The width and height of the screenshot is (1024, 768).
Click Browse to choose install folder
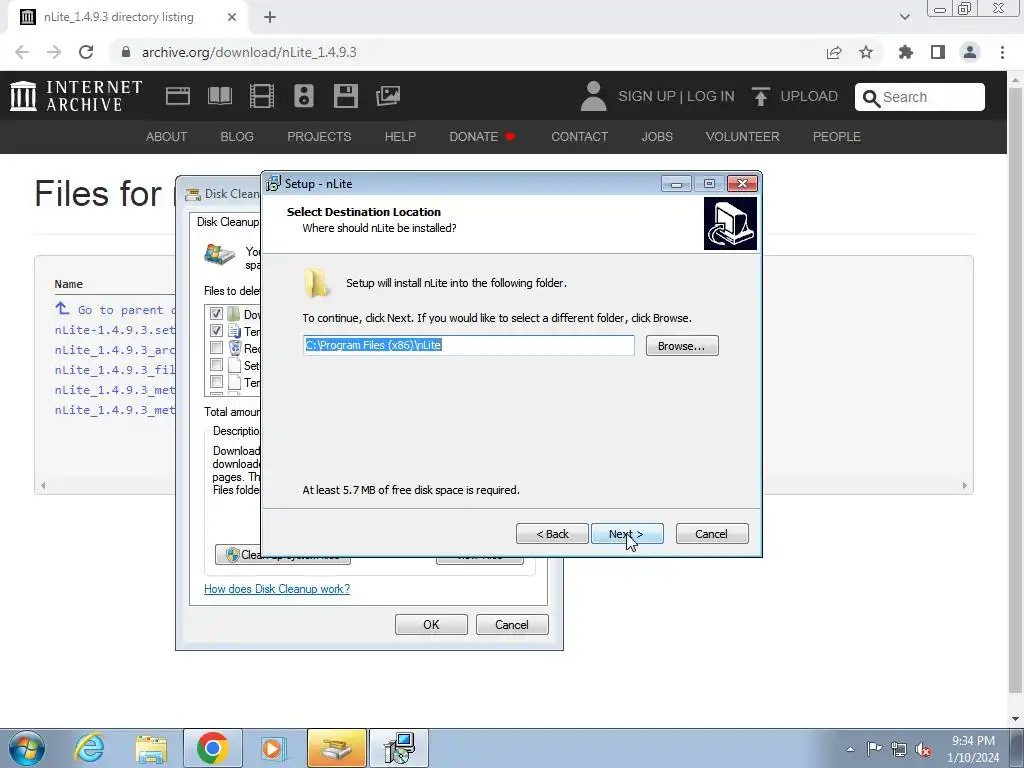(x=682, y=345)
